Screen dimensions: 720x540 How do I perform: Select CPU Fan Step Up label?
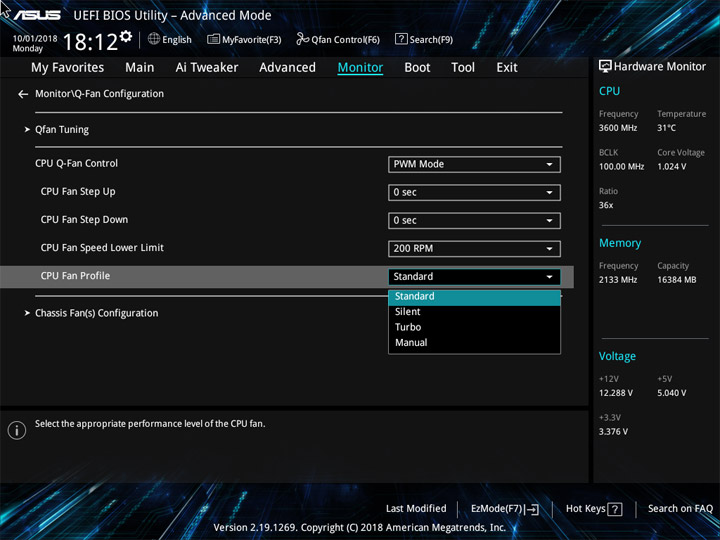pyautogui.click(x=78, y=192)
